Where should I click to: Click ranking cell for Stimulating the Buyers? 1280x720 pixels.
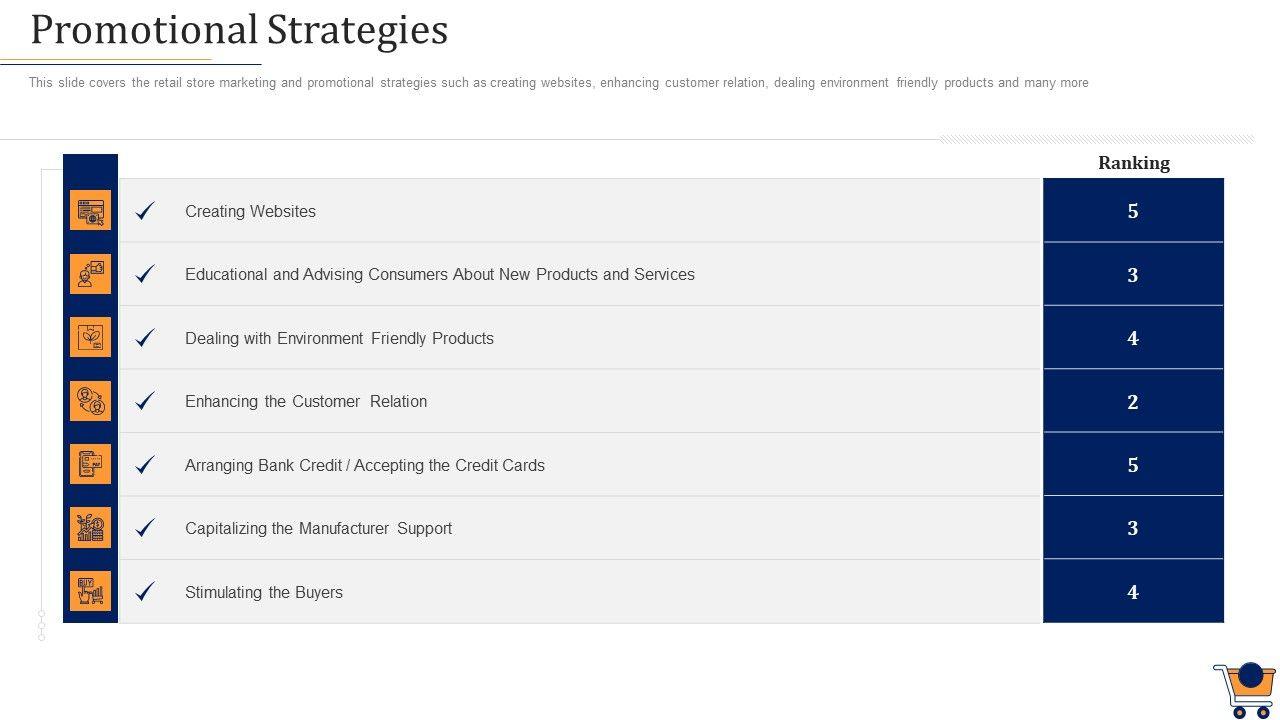[x=1133, y=592]
